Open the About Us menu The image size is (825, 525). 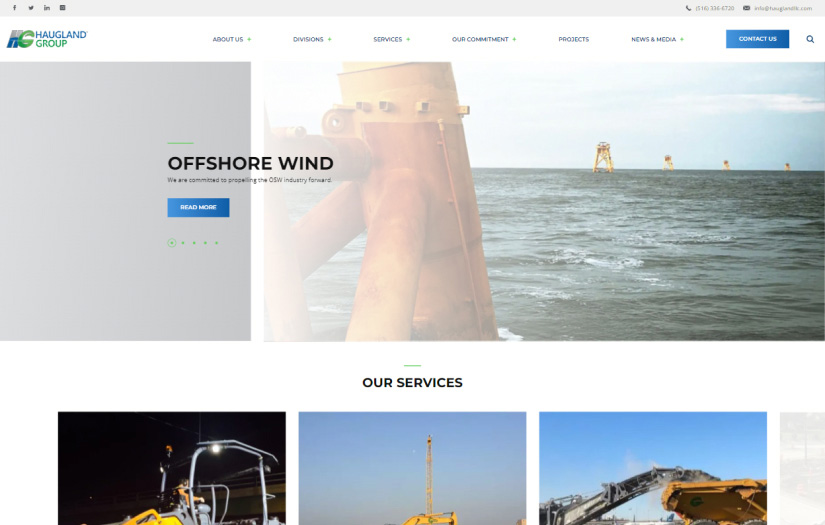coord(228,39)
